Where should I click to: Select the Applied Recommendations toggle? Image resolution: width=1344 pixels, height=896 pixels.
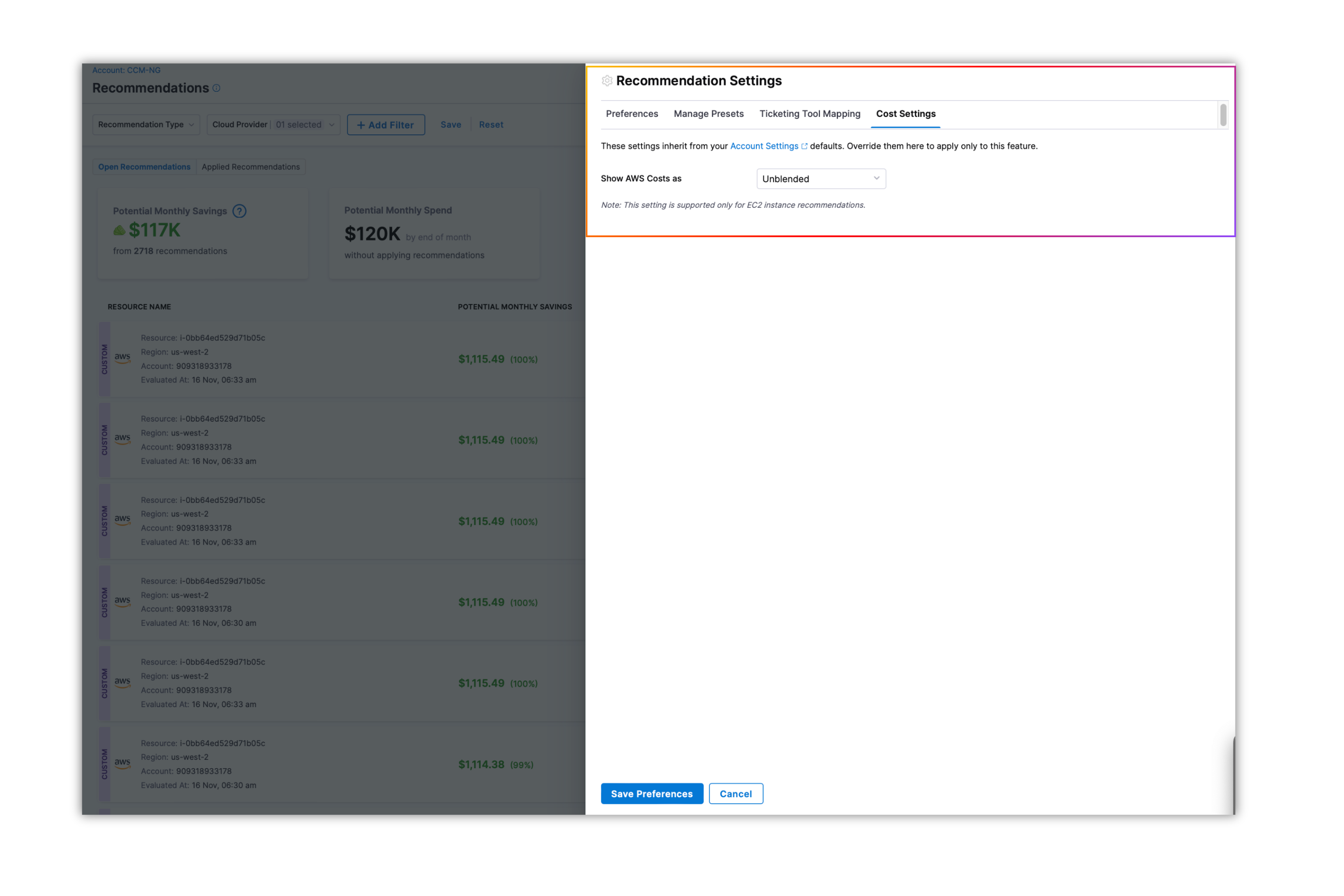pyautogui.click(x=250, y=167)
